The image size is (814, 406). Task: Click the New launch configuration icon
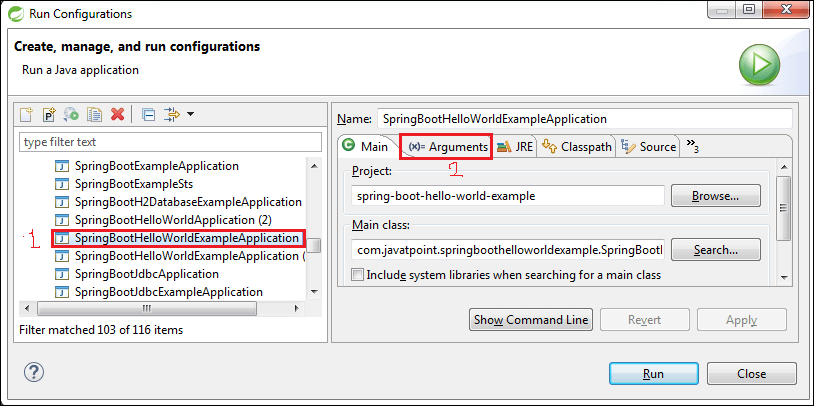coord(27,115)
